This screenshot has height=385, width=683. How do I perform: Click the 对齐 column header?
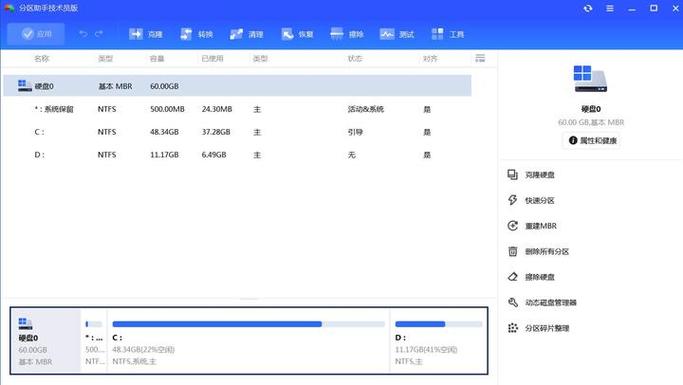point(430,58)
